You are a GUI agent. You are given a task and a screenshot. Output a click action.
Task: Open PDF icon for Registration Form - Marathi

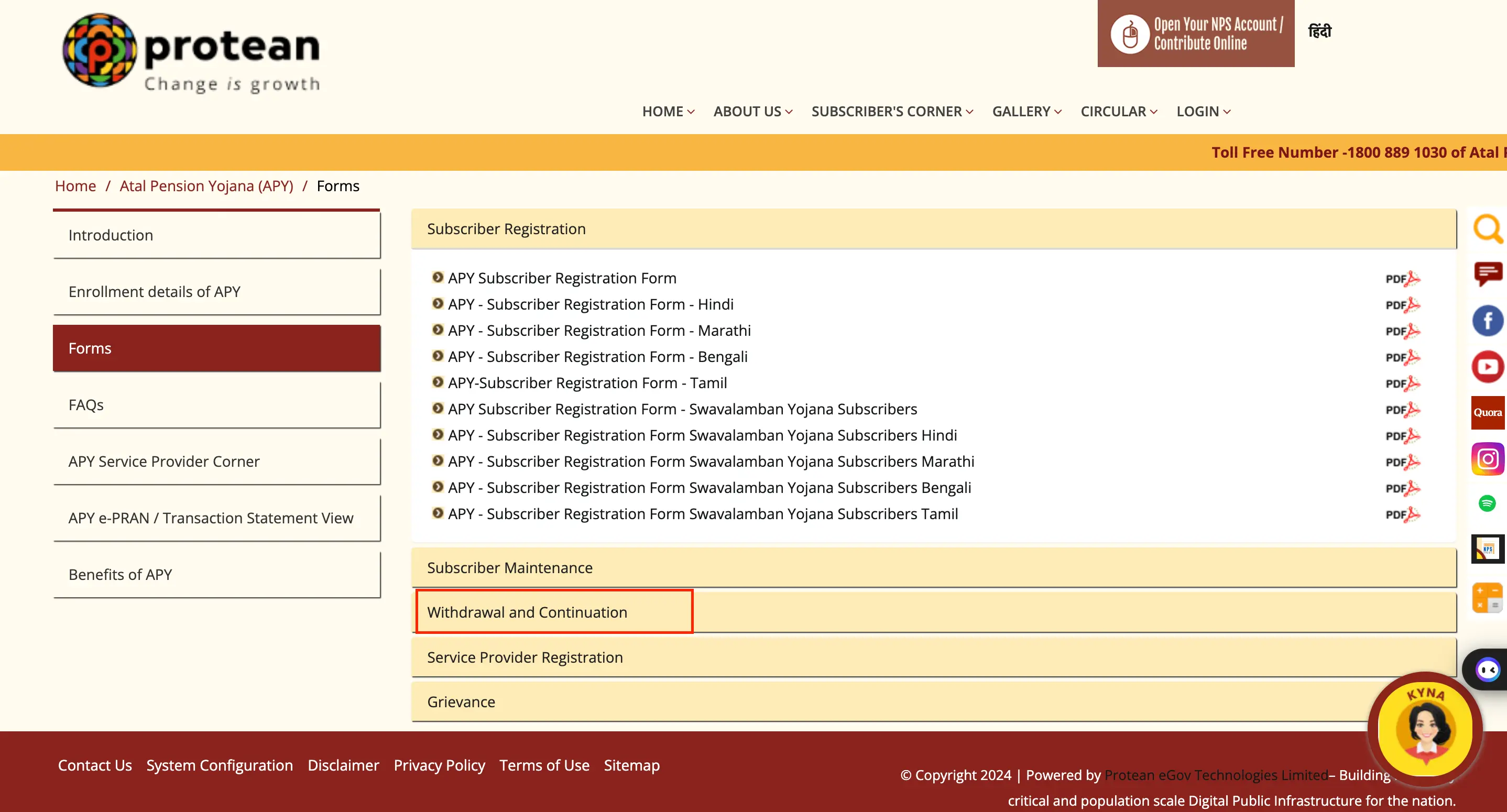click(1402, 331)
